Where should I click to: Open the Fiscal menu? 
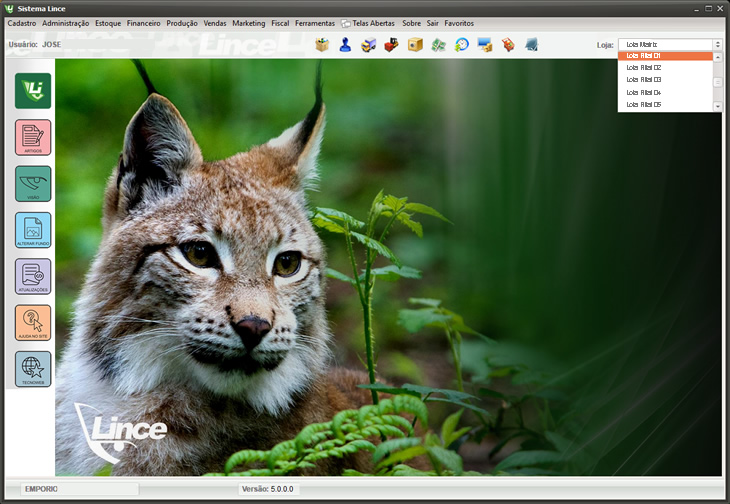pos(280,23)
